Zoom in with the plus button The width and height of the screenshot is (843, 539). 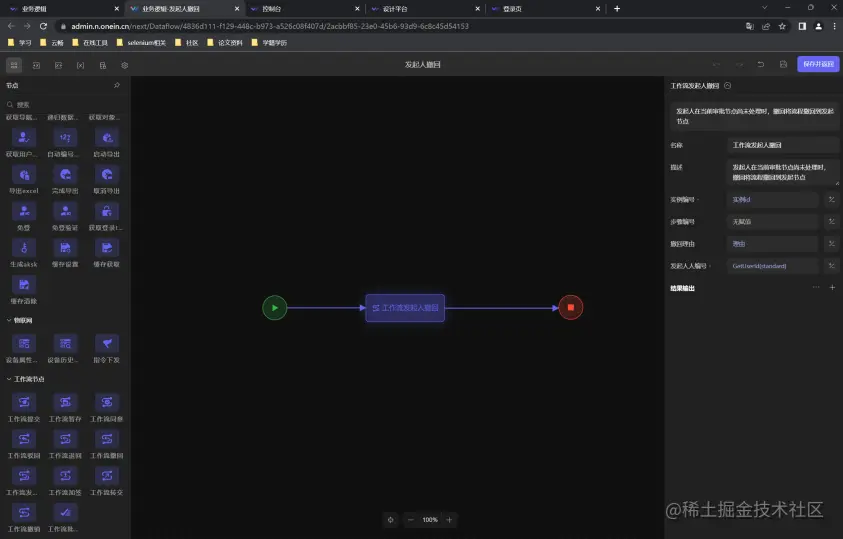[x=449, y=520]
